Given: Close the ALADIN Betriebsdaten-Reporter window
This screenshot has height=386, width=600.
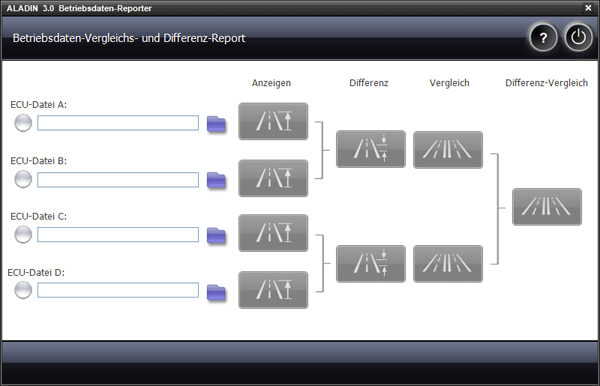Looking at the screenshot, I should pos(588,8).
